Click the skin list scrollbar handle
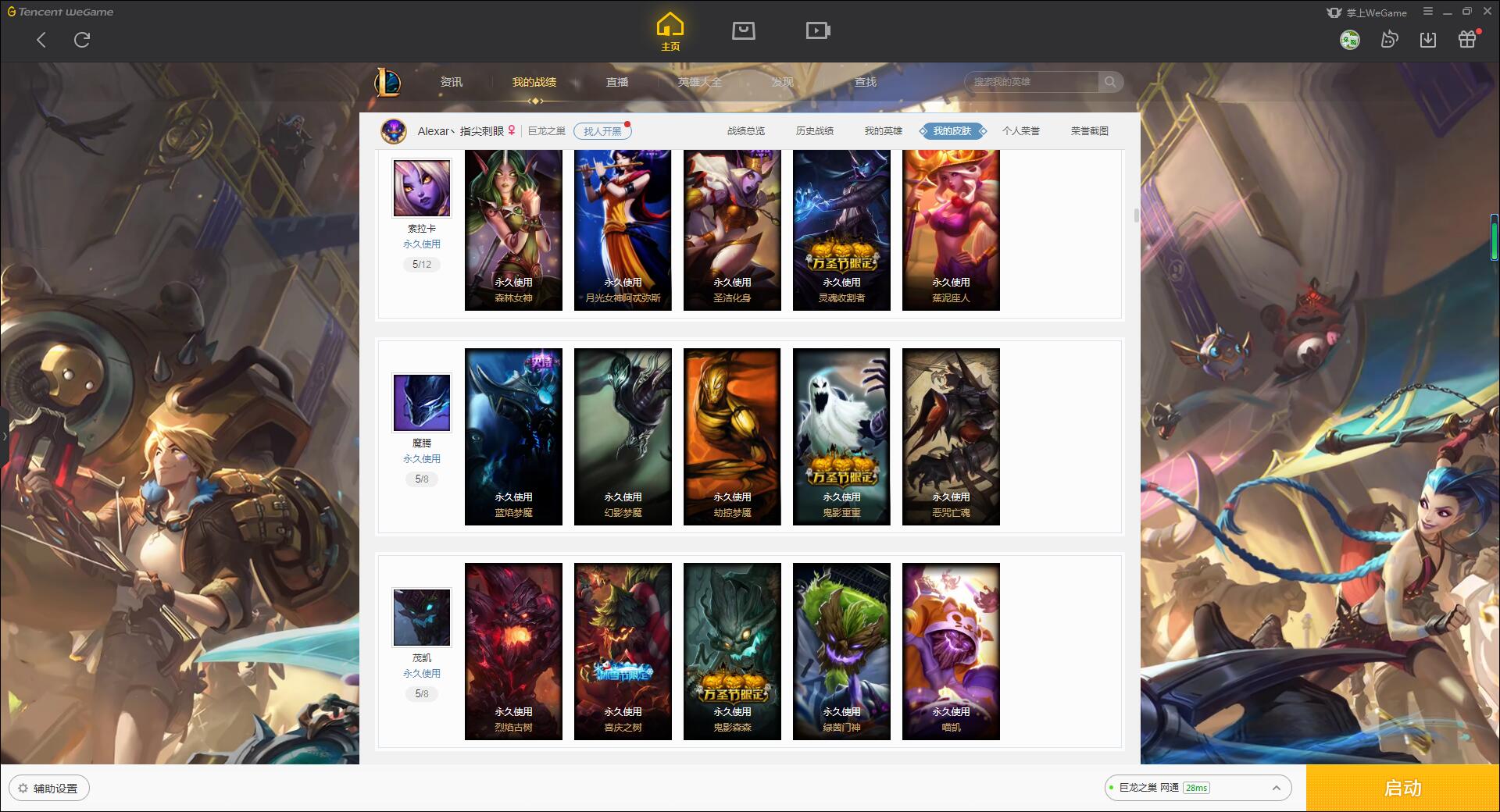Image resolution: width=1500 pixels, height=812 pixels. [1136, 215]
